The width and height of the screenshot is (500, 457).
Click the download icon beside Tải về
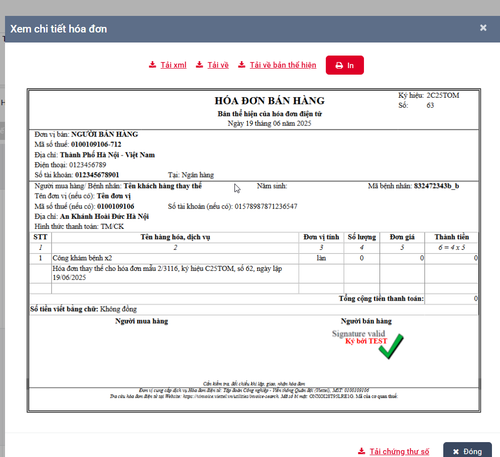coord(199,65)
